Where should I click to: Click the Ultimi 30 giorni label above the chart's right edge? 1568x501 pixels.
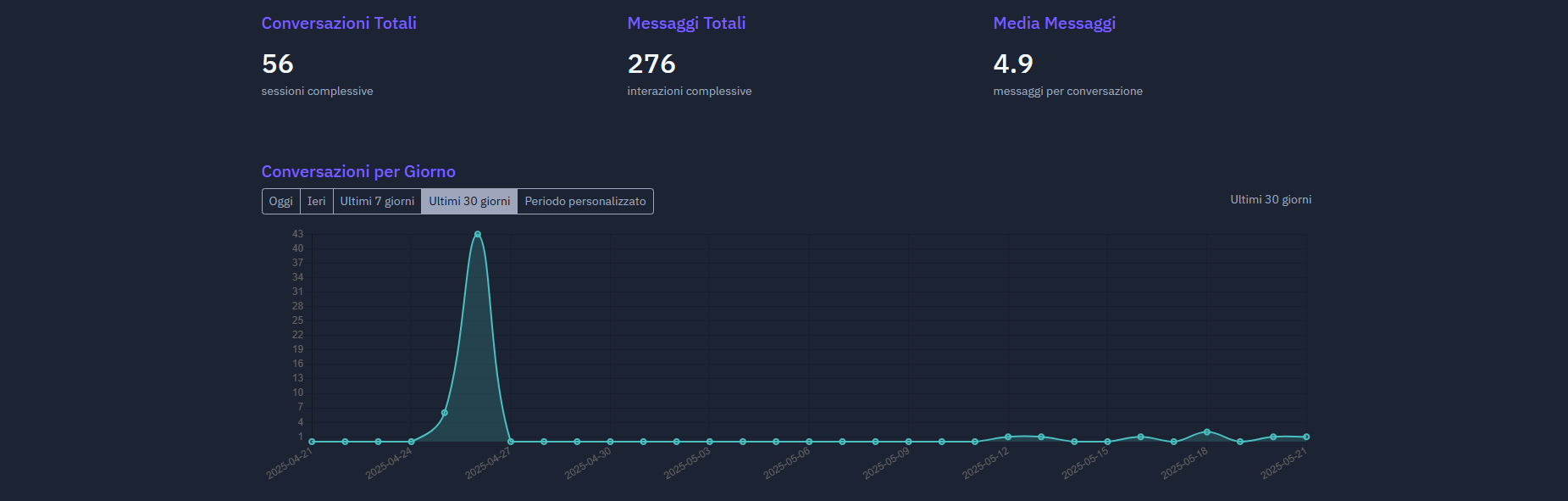1271,199
